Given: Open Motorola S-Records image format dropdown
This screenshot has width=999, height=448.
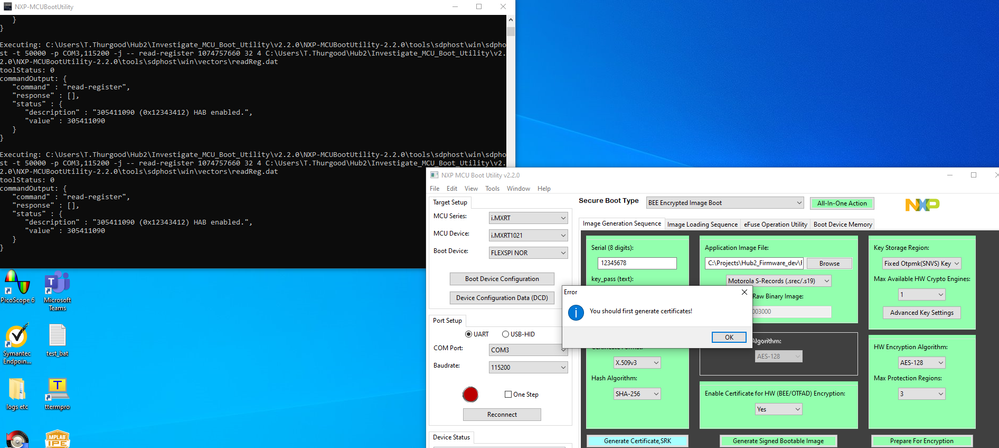Looking at the screenshot, I should click(779, 280).
